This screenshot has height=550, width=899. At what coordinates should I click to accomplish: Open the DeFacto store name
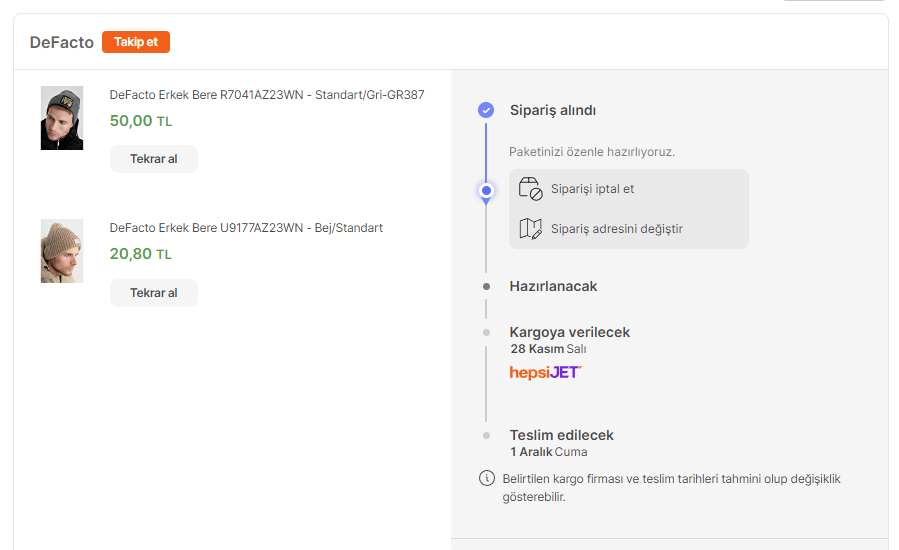(x=62, y=42)
